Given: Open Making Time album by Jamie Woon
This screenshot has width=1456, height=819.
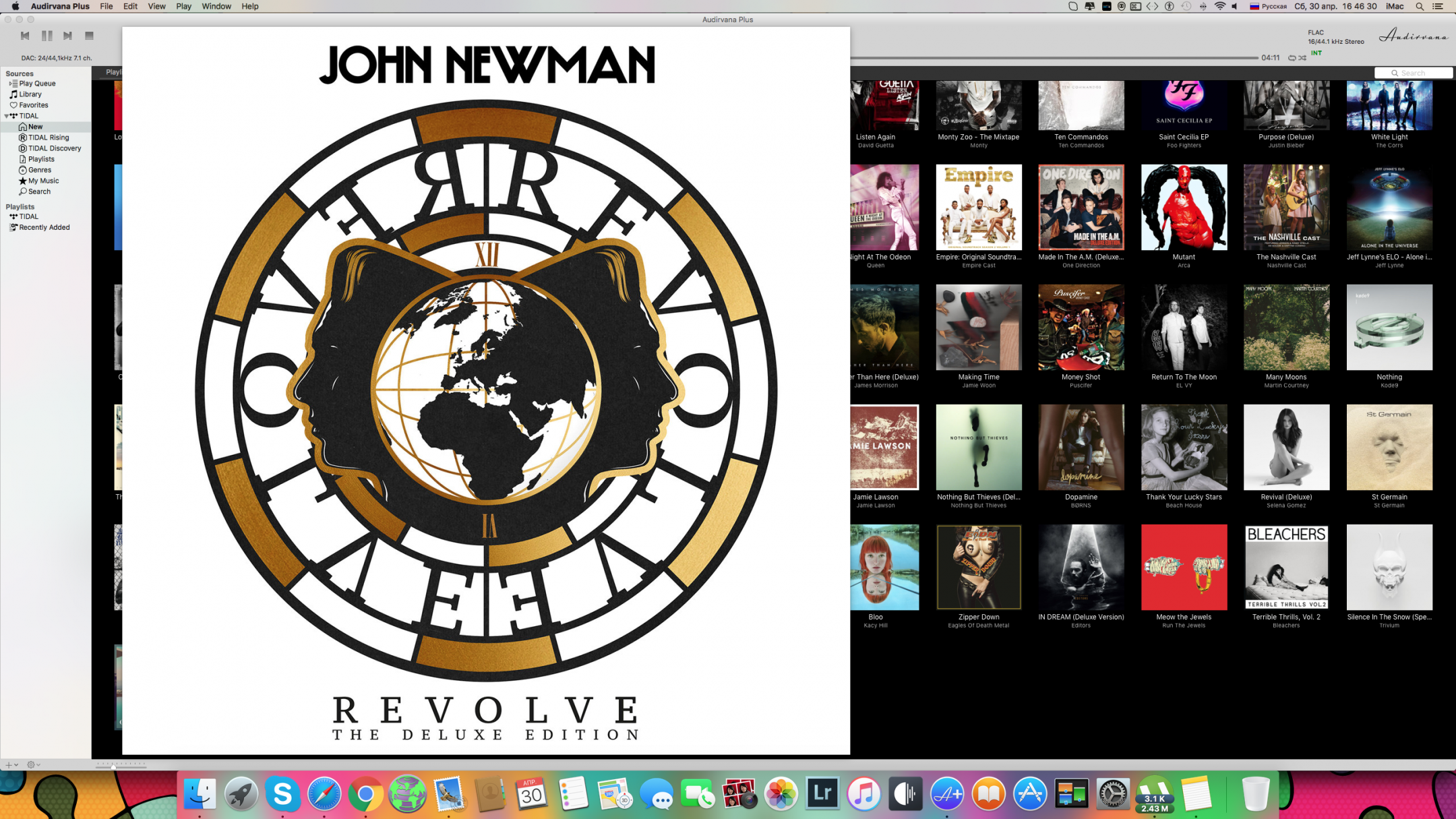Looking at the screenshot, I should [979, 327].
